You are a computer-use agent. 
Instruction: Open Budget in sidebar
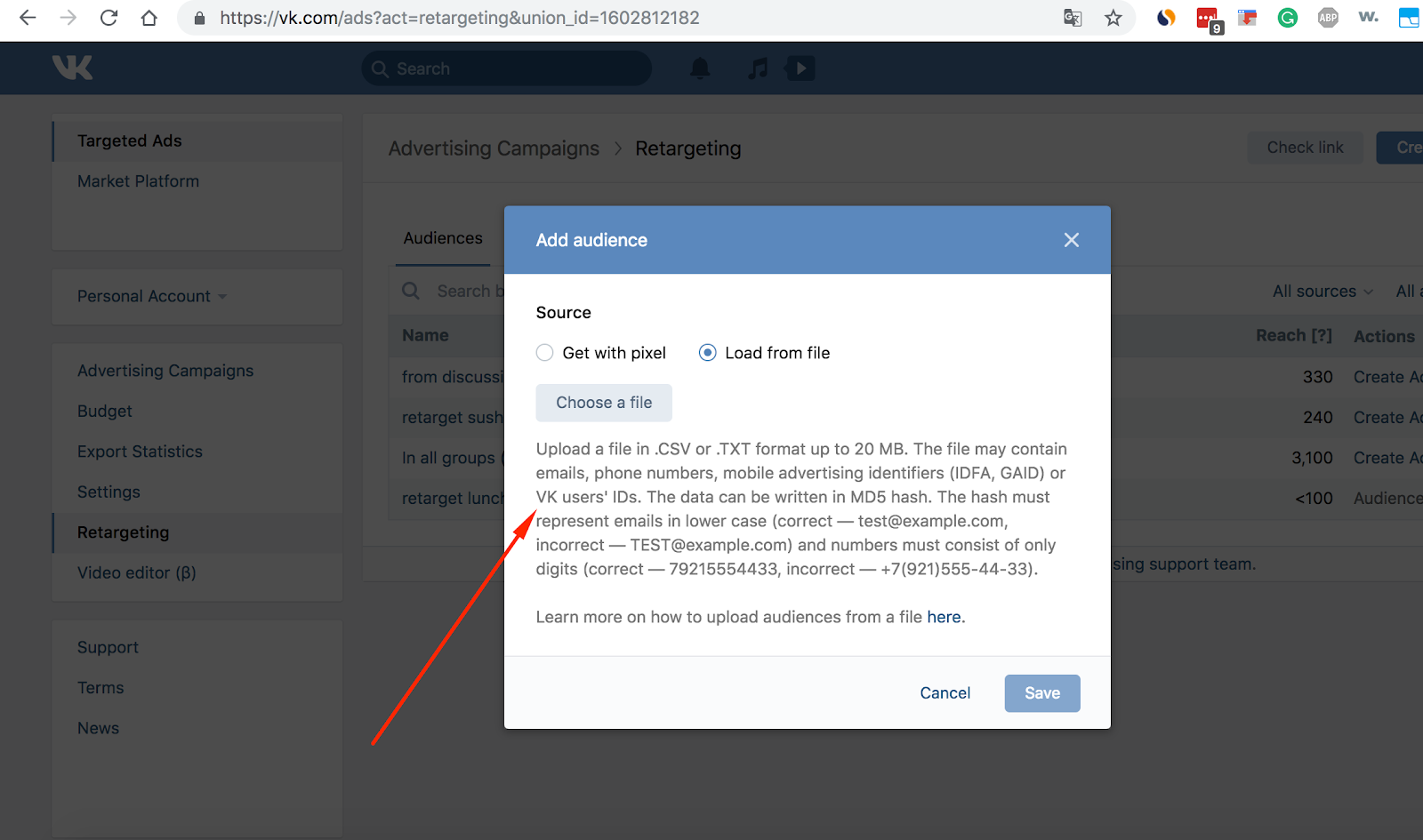[105, 412]
